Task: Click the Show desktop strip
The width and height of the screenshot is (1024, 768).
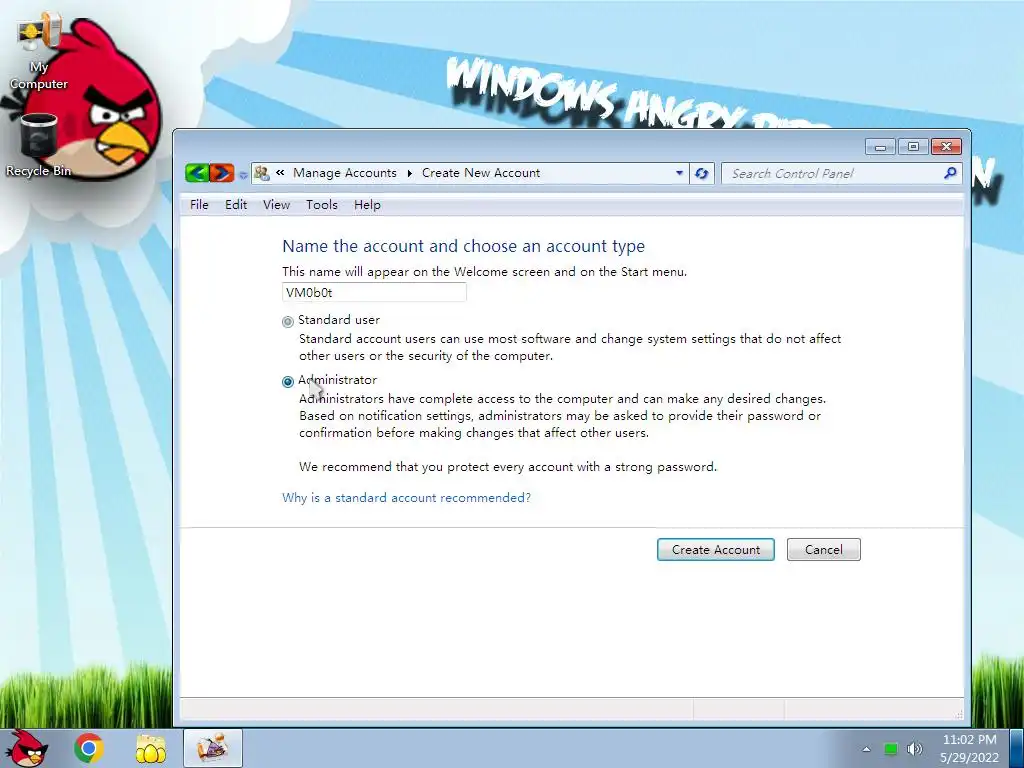Action: click(1018, 748)
